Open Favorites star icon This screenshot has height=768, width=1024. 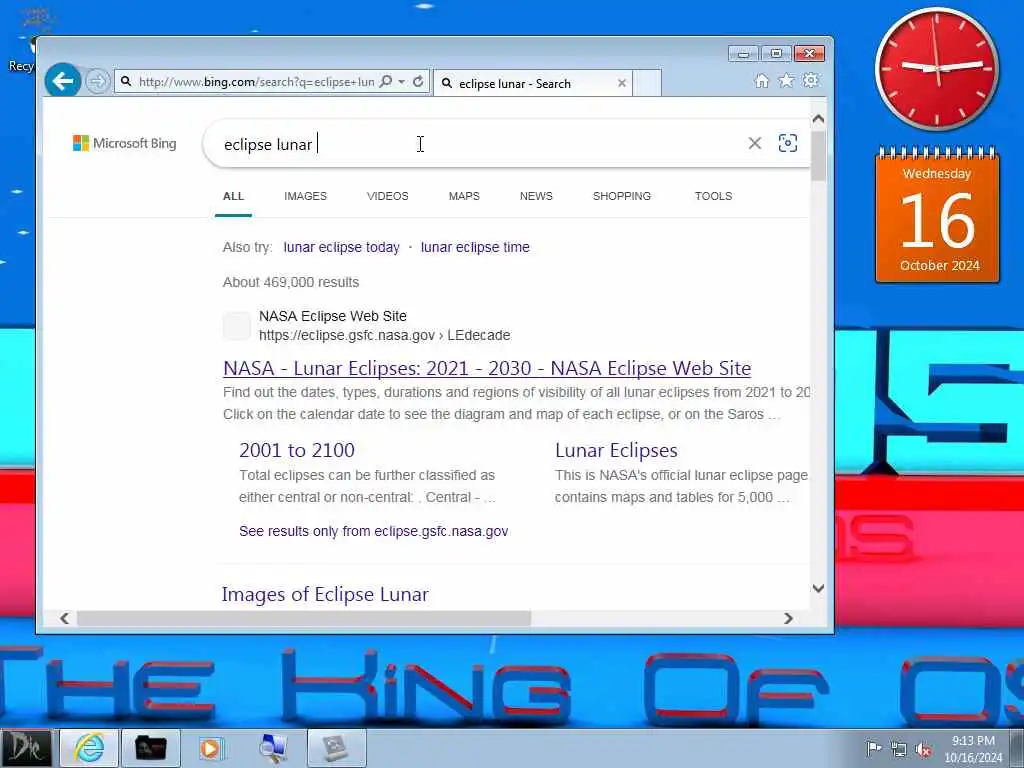pos(786,80)
